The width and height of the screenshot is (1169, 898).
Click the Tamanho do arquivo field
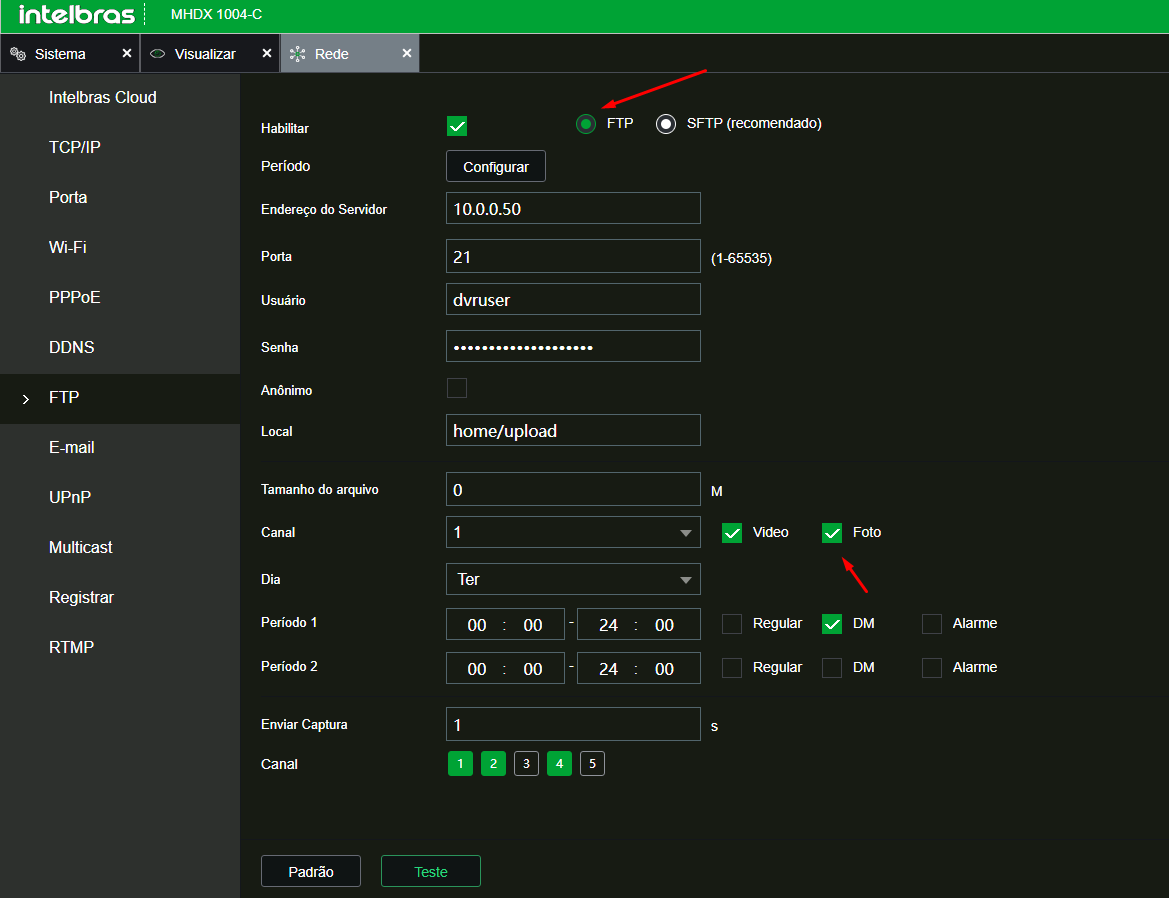(x=573, y=489)
